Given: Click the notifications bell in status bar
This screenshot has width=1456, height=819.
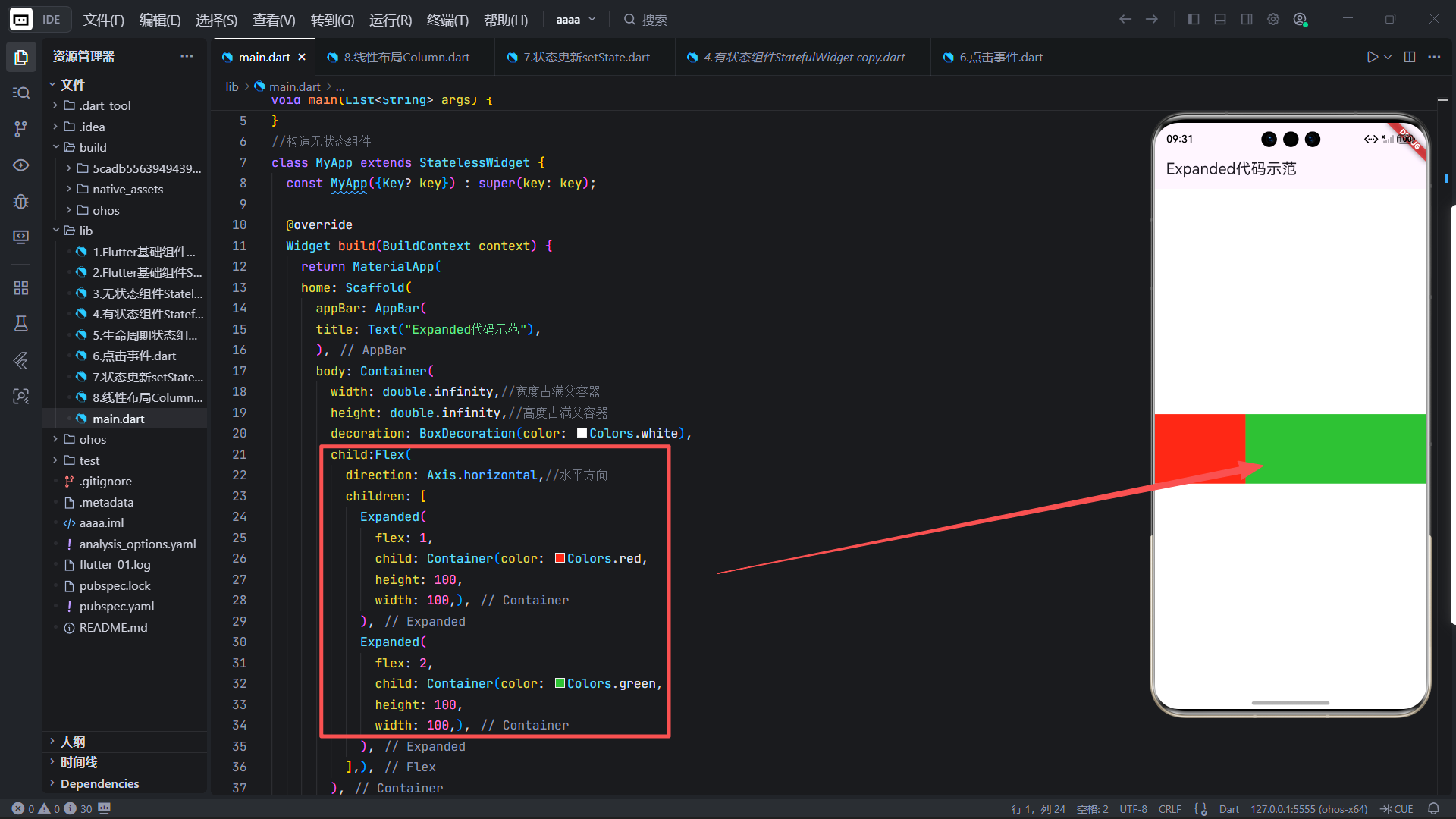Looking at the screenshot, I should pos(1433,809).
